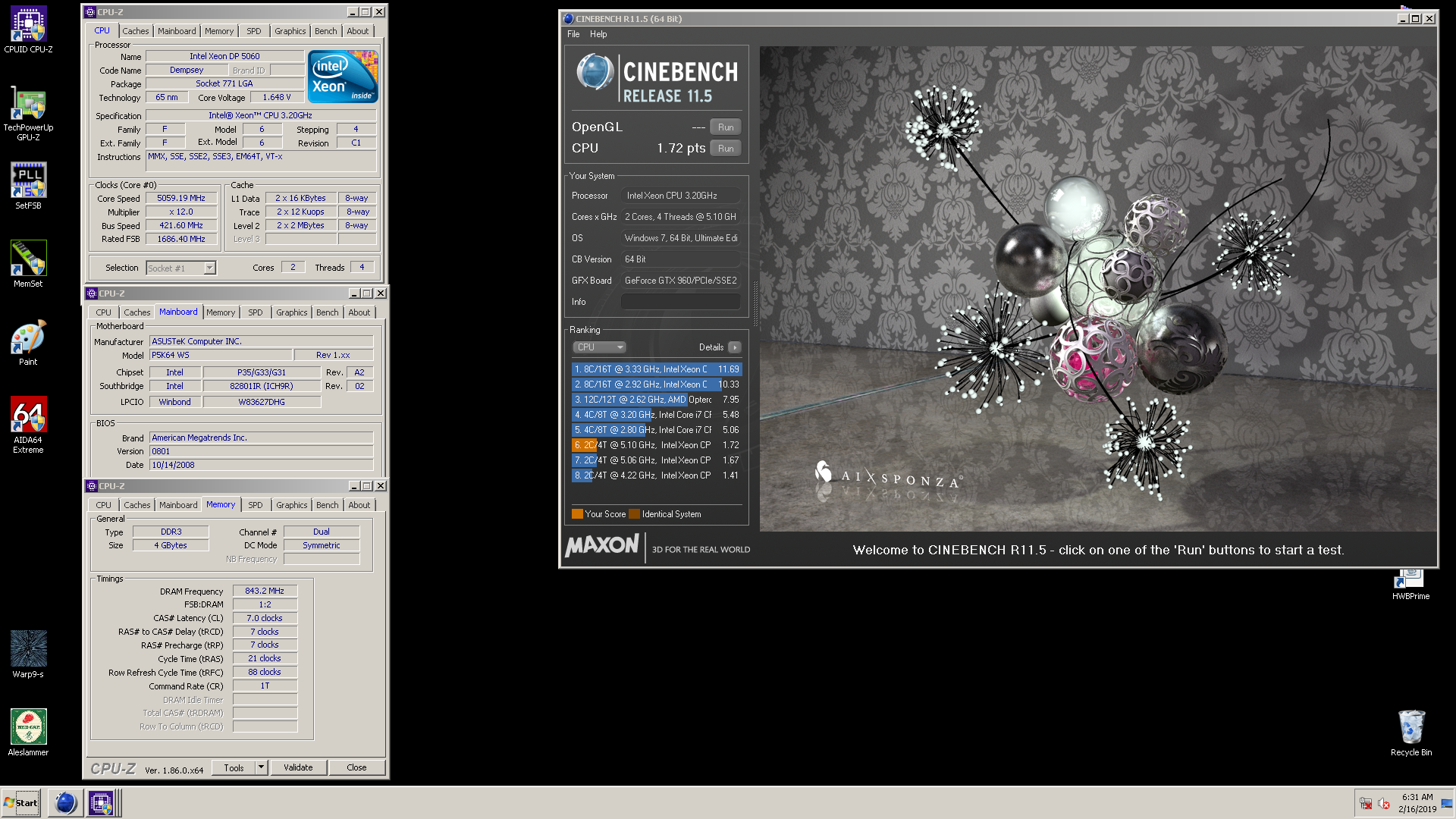Click title bar icon of top CPU-Z window
This screenshot has height=819, width=1456.
(x=90, y=12)
